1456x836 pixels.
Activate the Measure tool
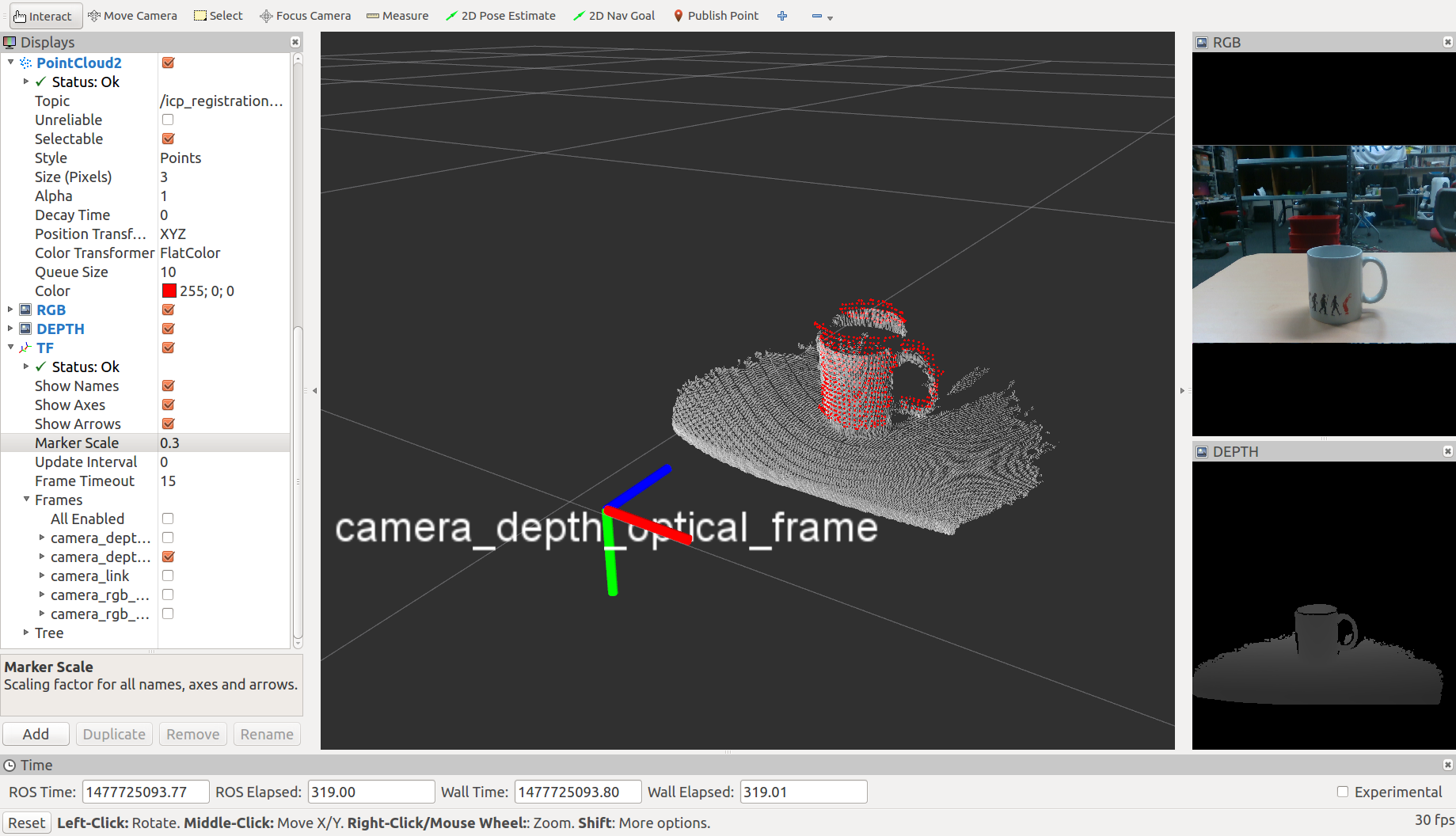397,16
